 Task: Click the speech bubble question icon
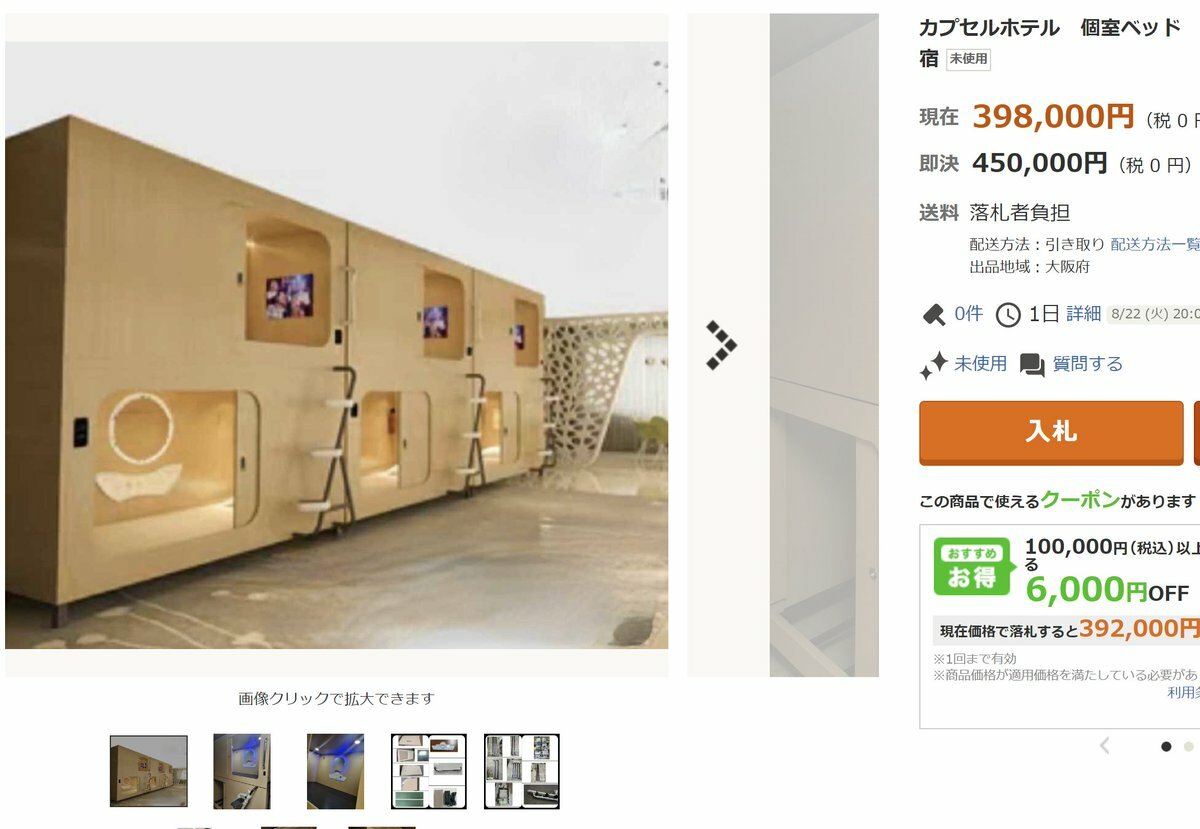pos(1032,365)
